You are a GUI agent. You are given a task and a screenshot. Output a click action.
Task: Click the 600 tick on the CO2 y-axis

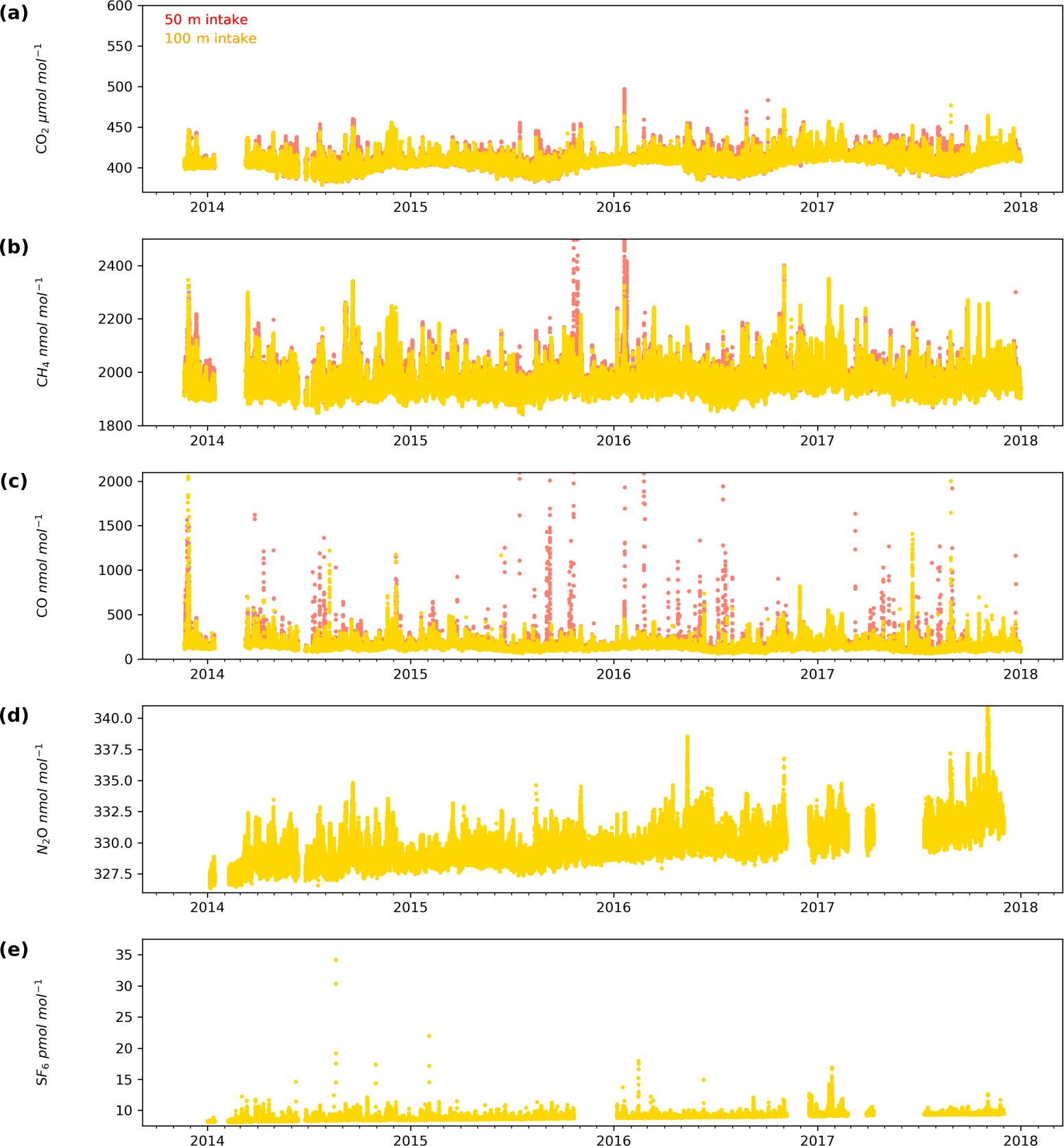[120, 6]
